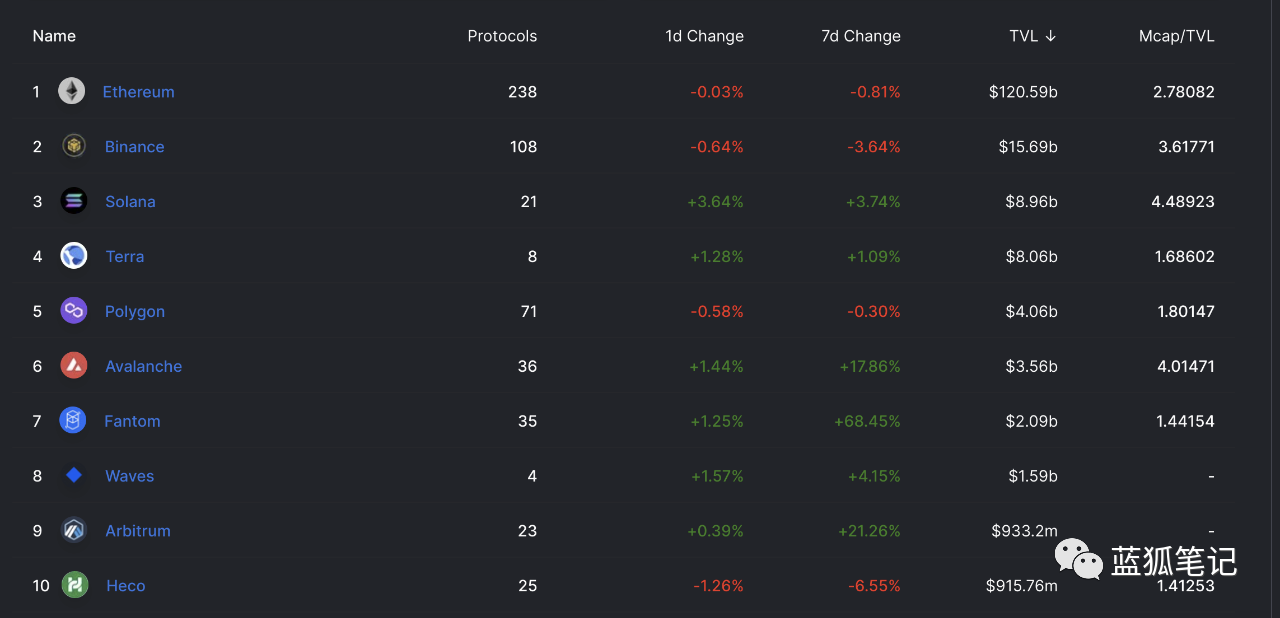
Task: Open the Avalanche chain link
Action: pyautogui.click(x=144, y=366)
